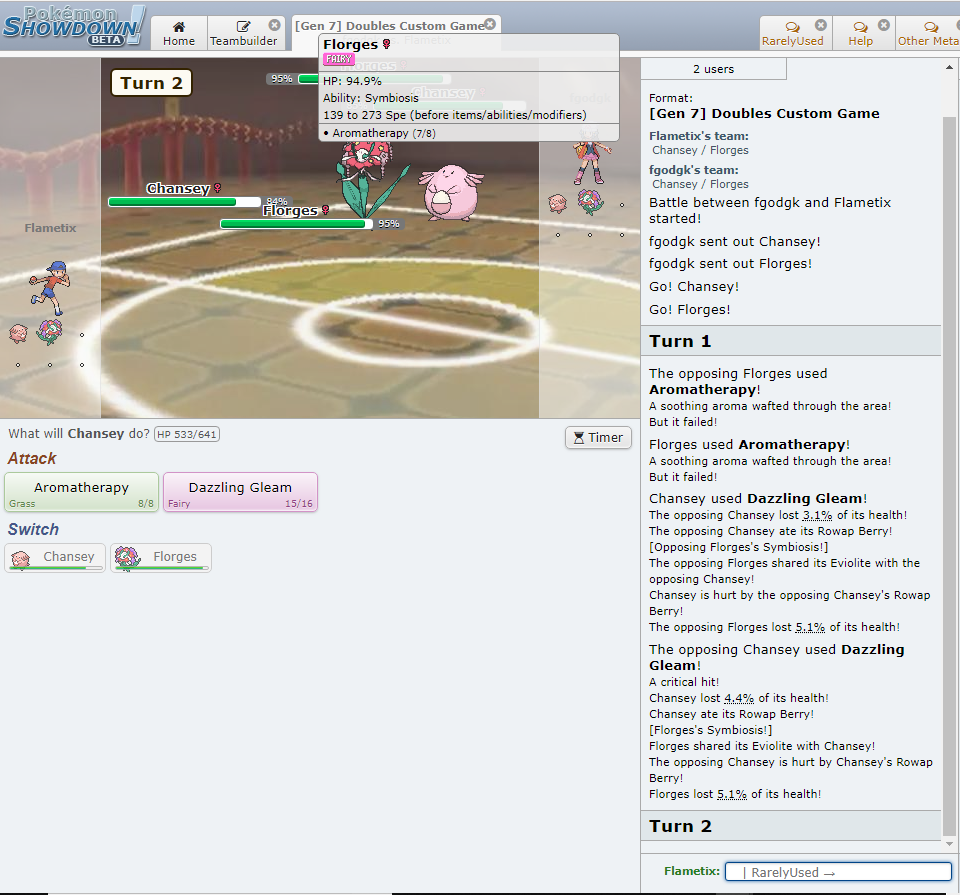Click the opposing Chansey sprite
960x895 pixels.
pos(451,192)
